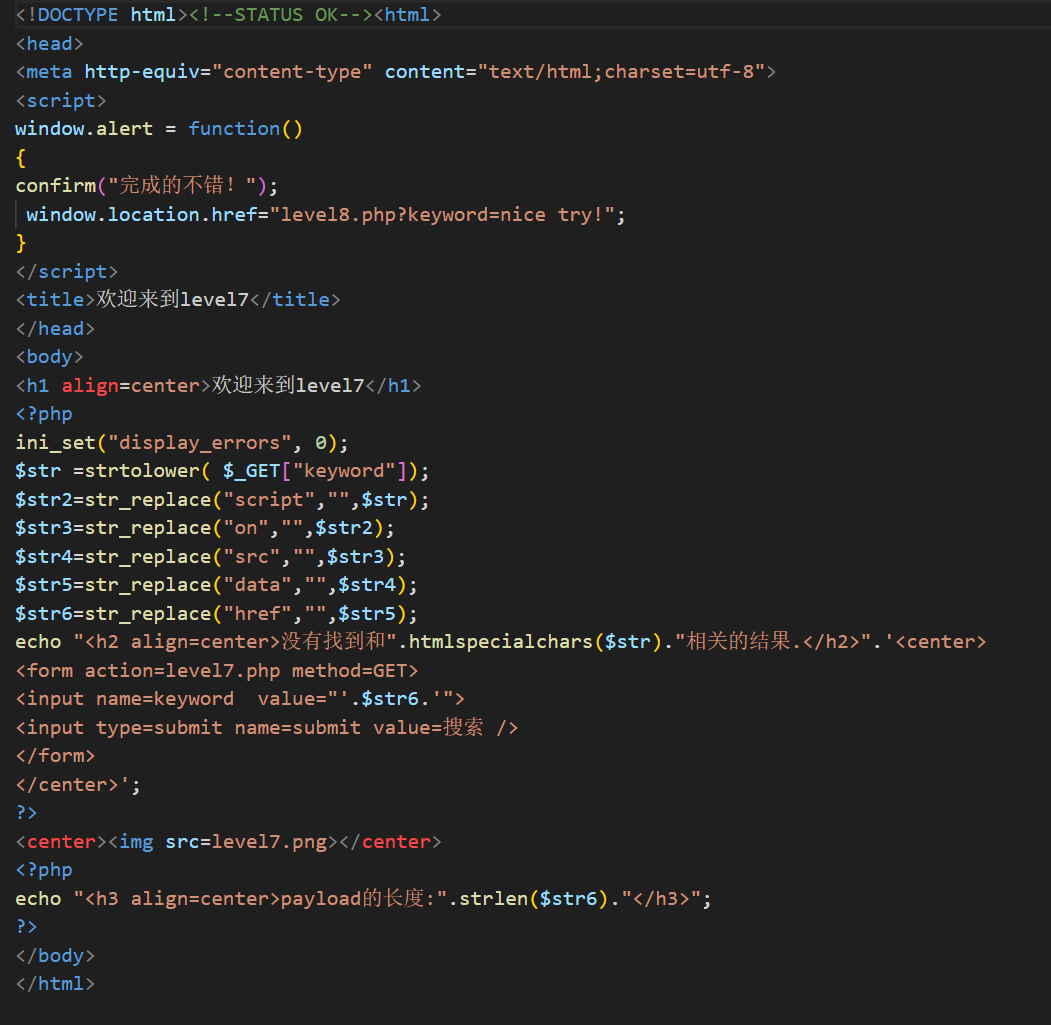Click the confirm("完成的不错！") line

pos(146,186)
